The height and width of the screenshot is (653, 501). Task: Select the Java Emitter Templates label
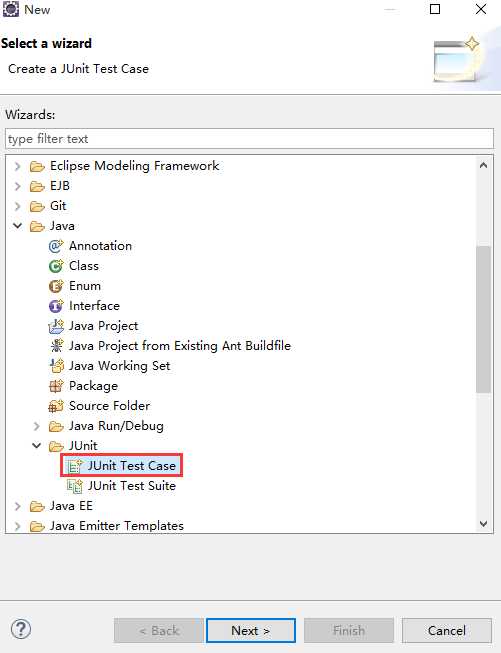click(117, 526)
